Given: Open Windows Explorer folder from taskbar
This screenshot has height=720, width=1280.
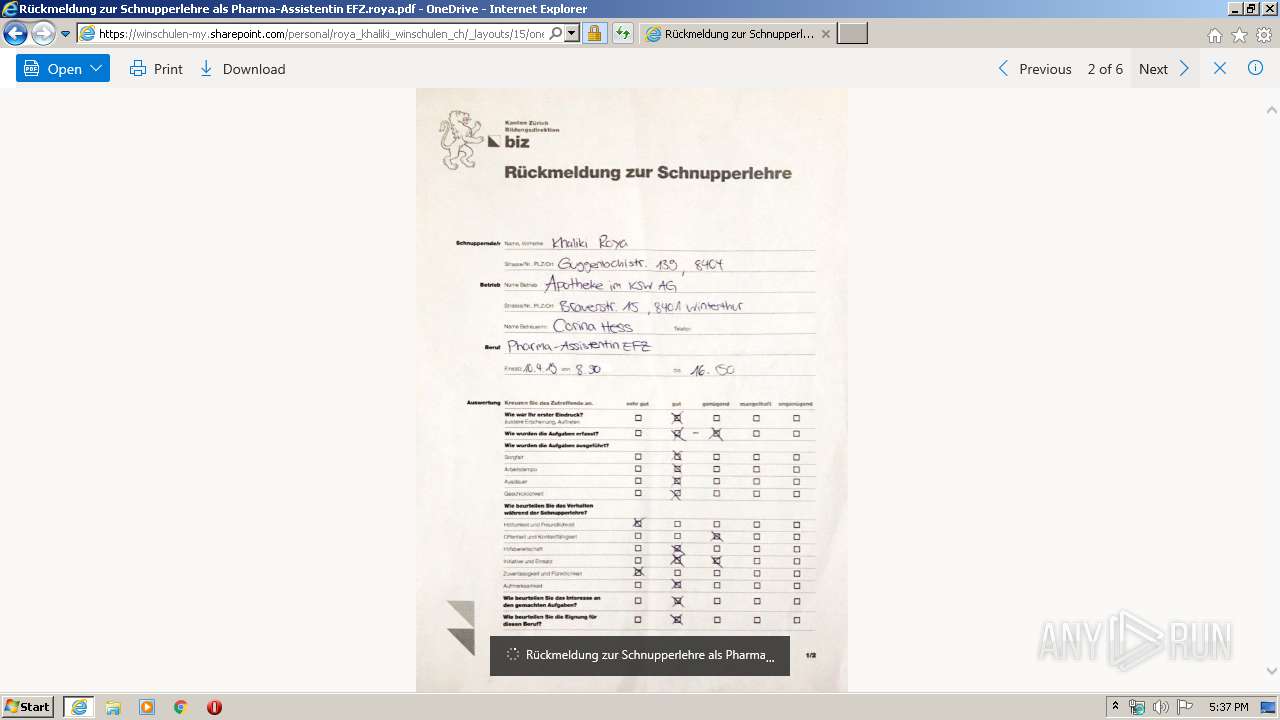Looking at the screenshot, I should tap(113, 707).
